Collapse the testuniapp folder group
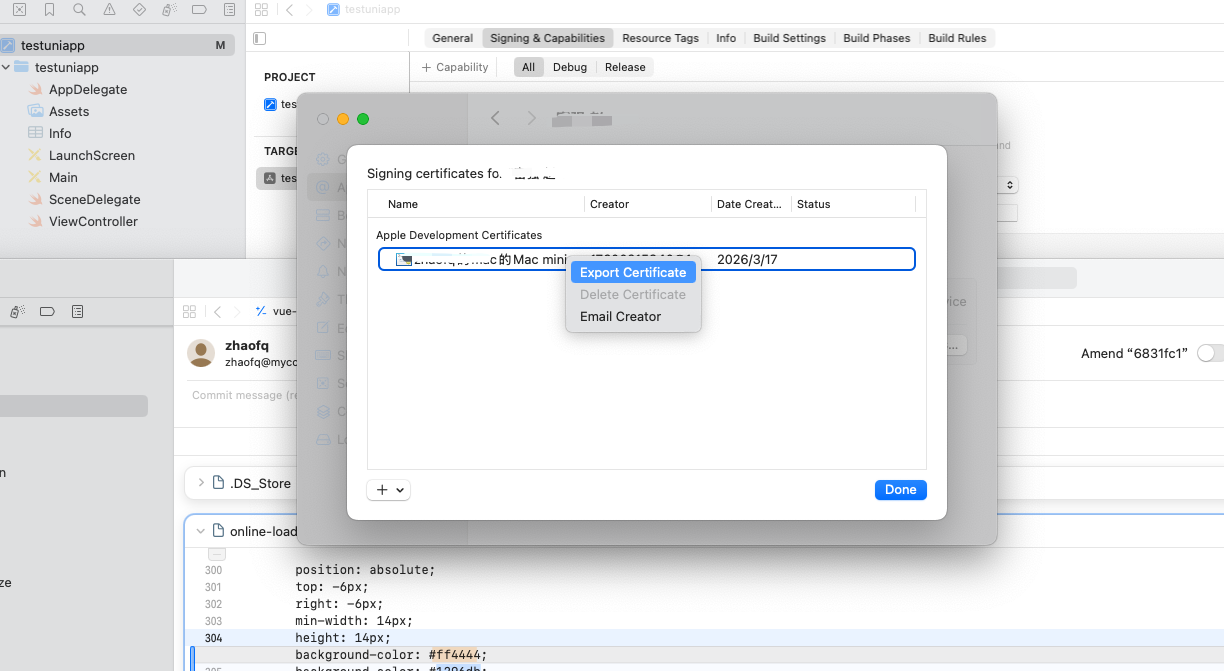Viewport: 1224px width, 671px height. click(7, 67)
